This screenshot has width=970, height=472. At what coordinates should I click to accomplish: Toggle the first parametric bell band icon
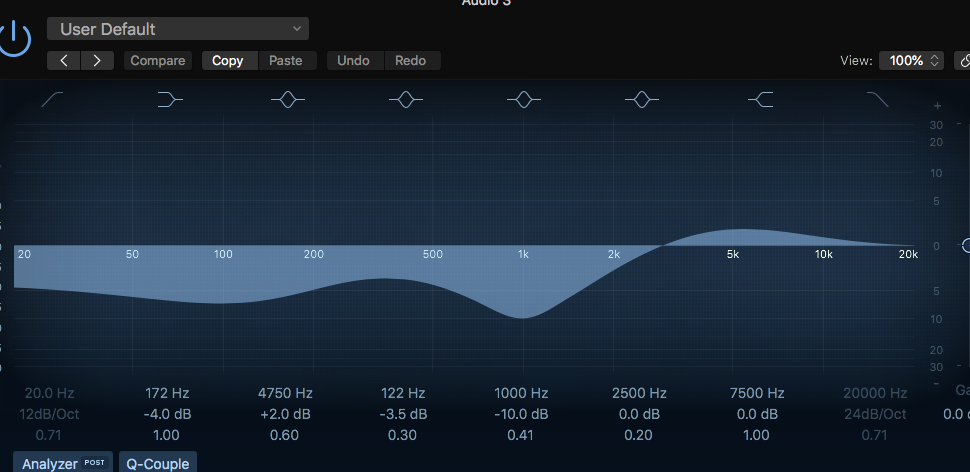click(x=288, y=99)
